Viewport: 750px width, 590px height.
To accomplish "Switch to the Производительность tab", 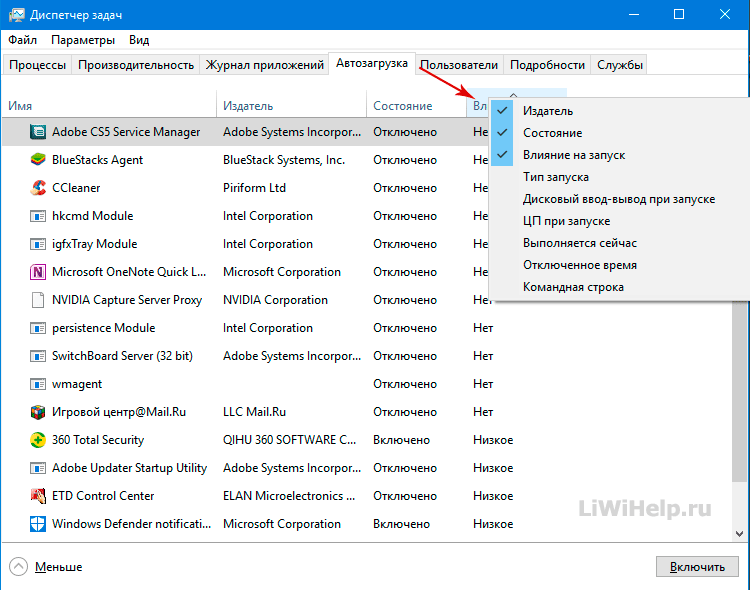I will click(136, 65).
